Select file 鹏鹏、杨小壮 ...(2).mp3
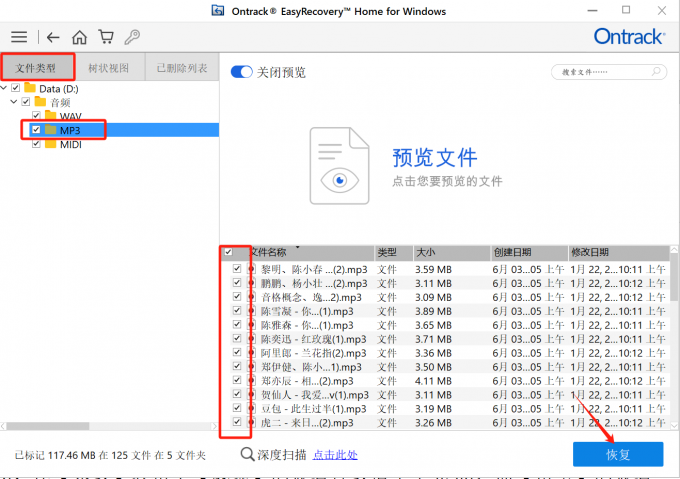Image resolution: width=680 pixels, height=479 pixels. tap(314, 283)
